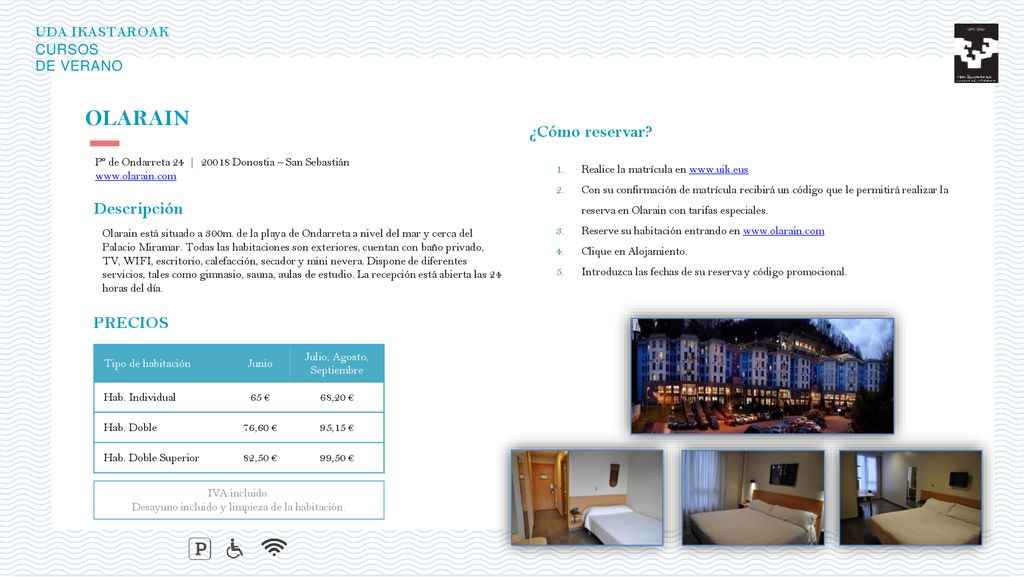1024x577 pixels.
Task: Click the CURSOS header text
Action: click(x=67, y=50)
